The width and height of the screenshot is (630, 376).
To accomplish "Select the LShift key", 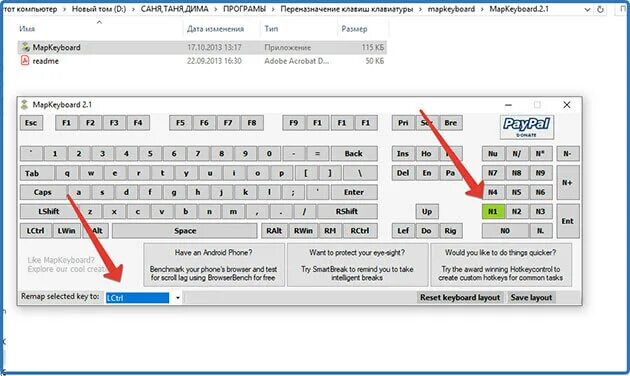I will tap(49, 212).
